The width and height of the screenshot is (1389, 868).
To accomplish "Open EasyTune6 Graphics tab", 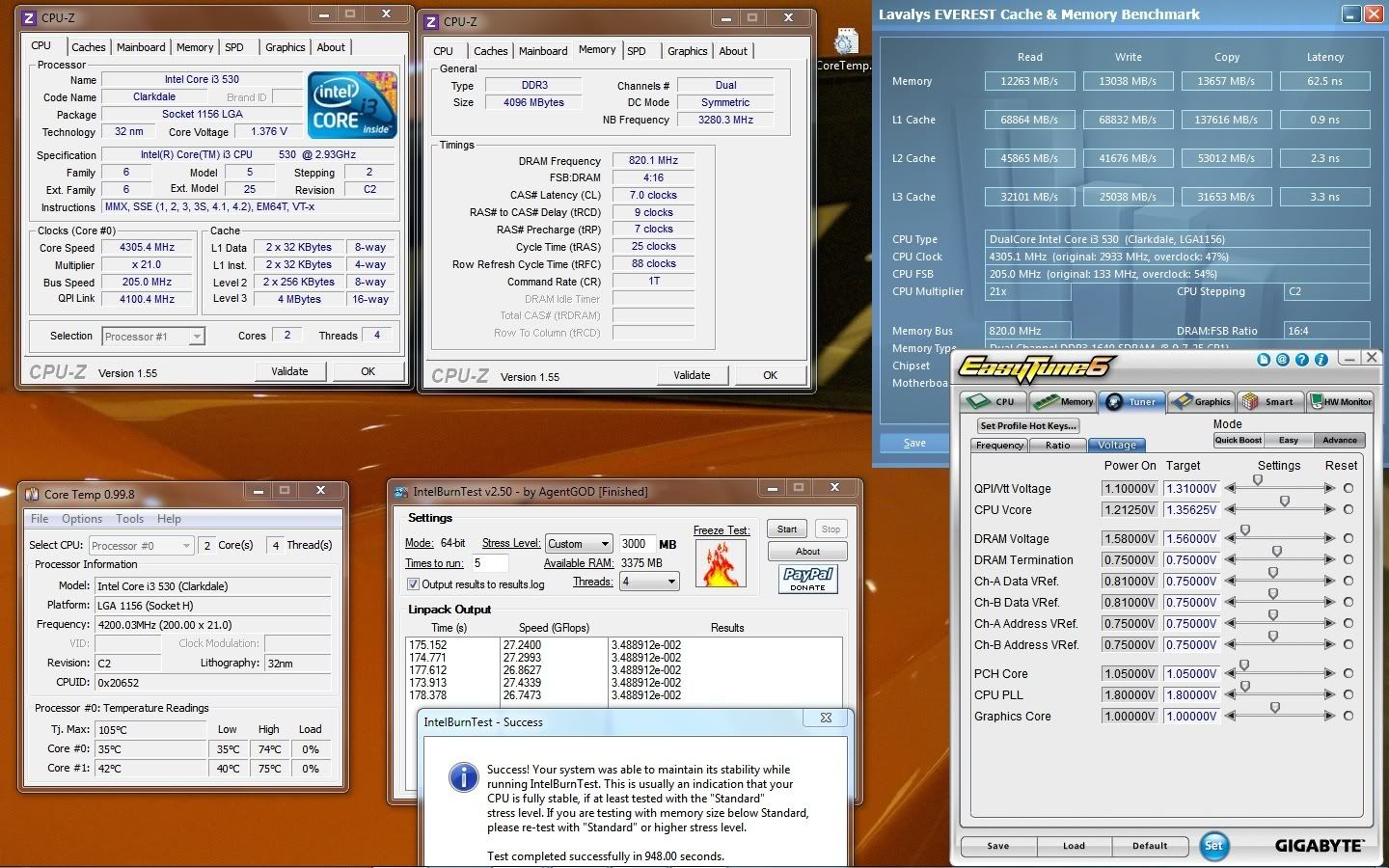I will pos(1201,402).
